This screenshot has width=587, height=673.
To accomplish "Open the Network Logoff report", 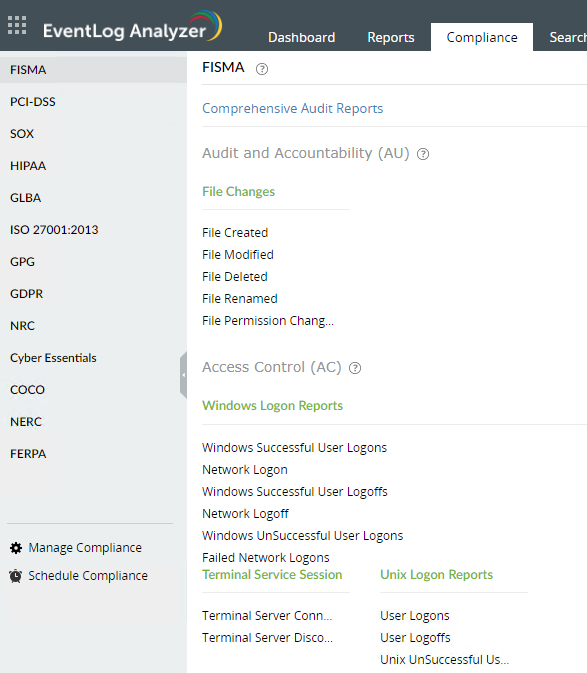I will tap(245, 514).
